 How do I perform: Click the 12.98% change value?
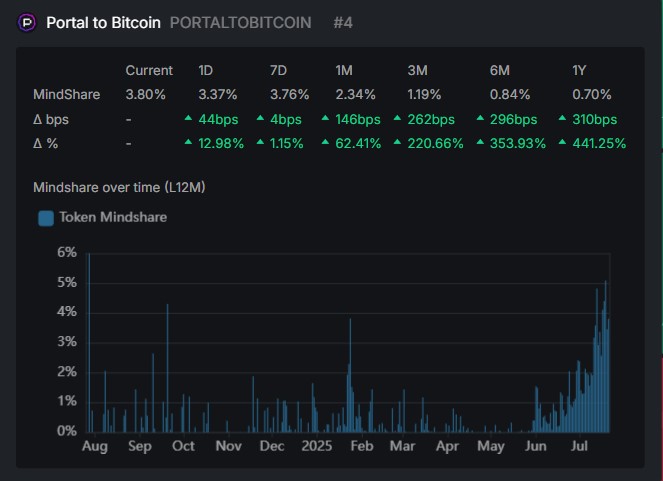coord(221,144)
